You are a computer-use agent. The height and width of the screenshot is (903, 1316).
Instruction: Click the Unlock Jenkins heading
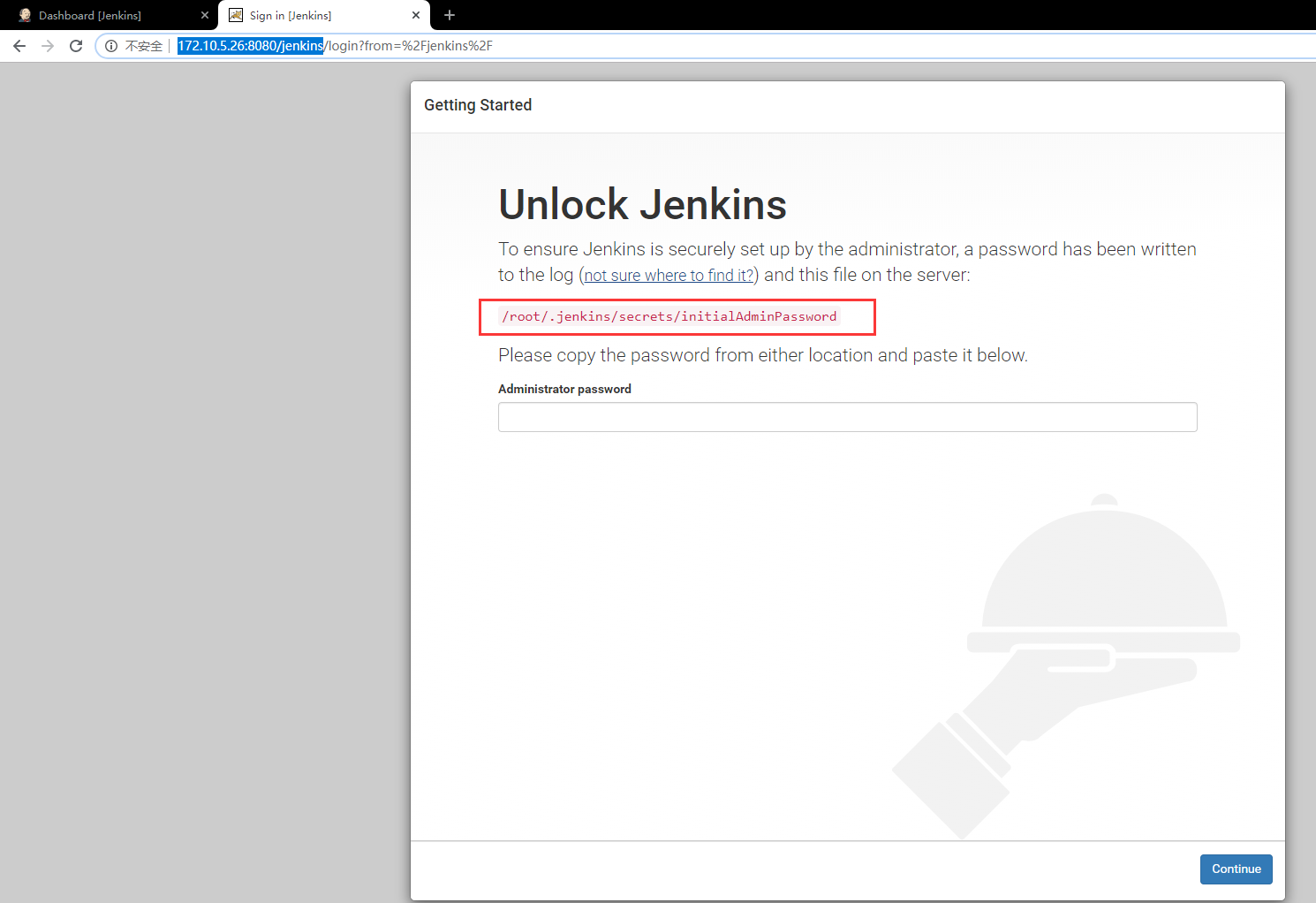click(x=642, y=205)
